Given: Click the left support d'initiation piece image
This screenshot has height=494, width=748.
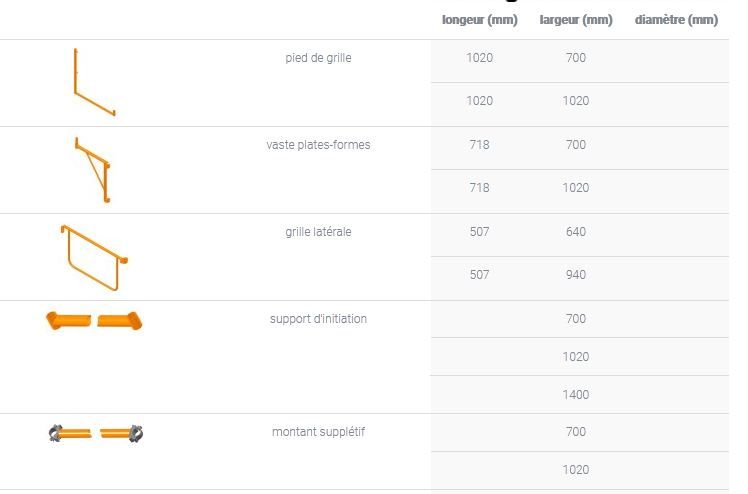Looking at the screenshot, I should [69, 320].
